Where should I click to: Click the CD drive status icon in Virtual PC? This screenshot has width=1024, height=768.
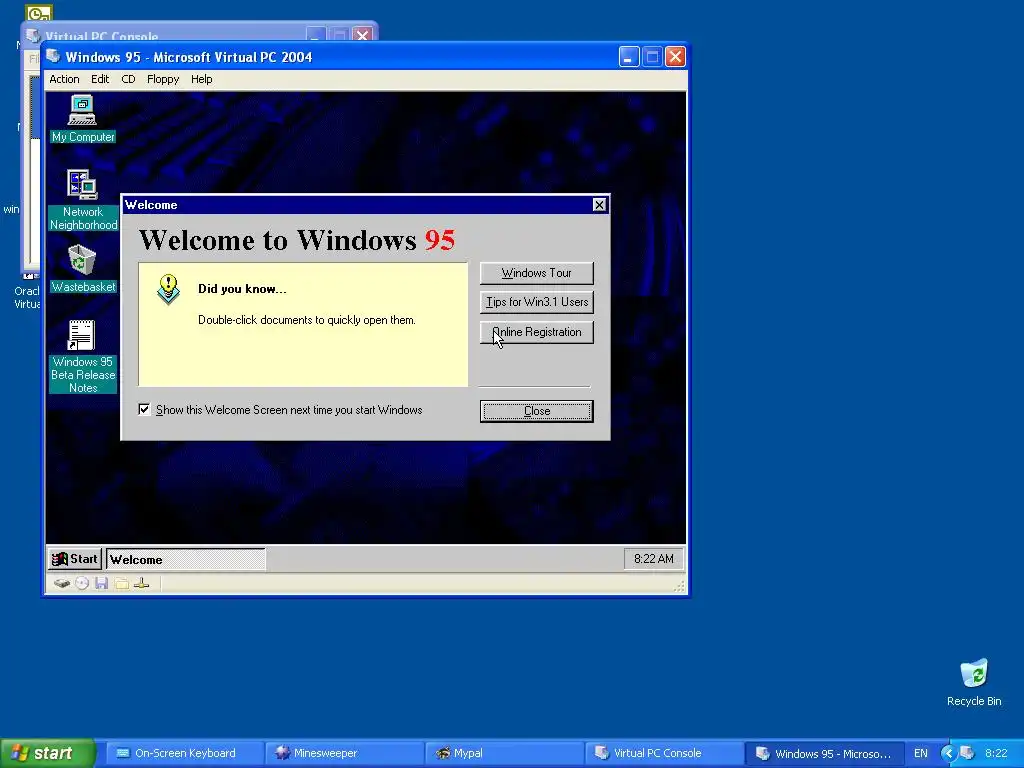[82, 583]
